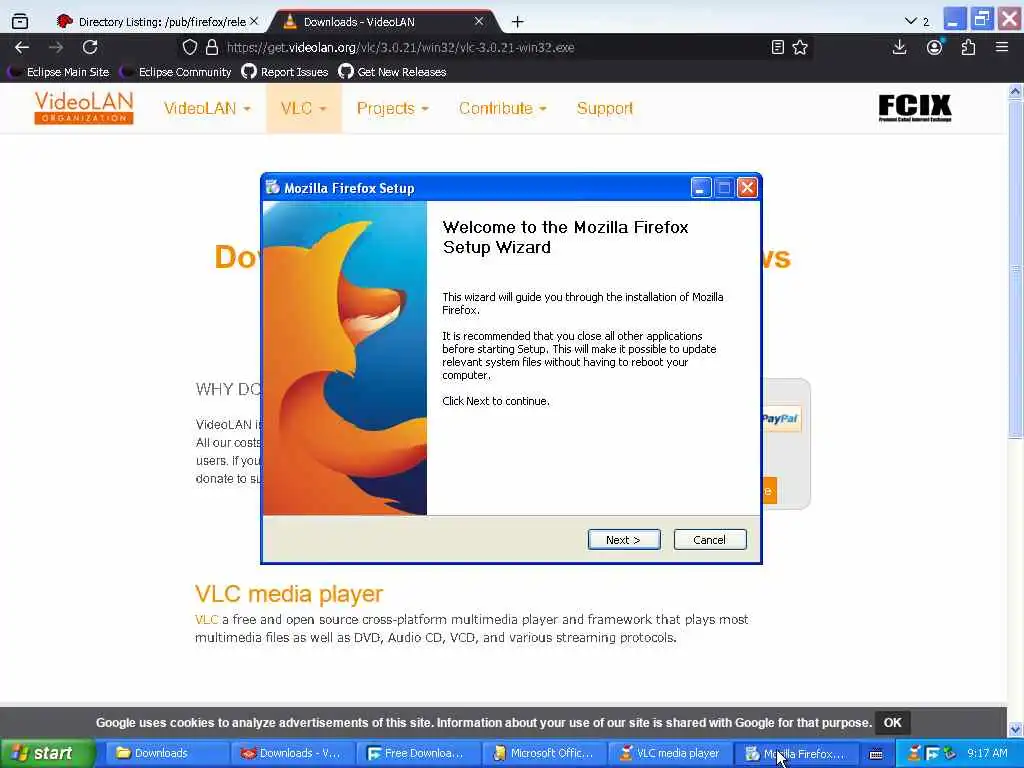Toggle reader view icon in address bar

(778, 47)
